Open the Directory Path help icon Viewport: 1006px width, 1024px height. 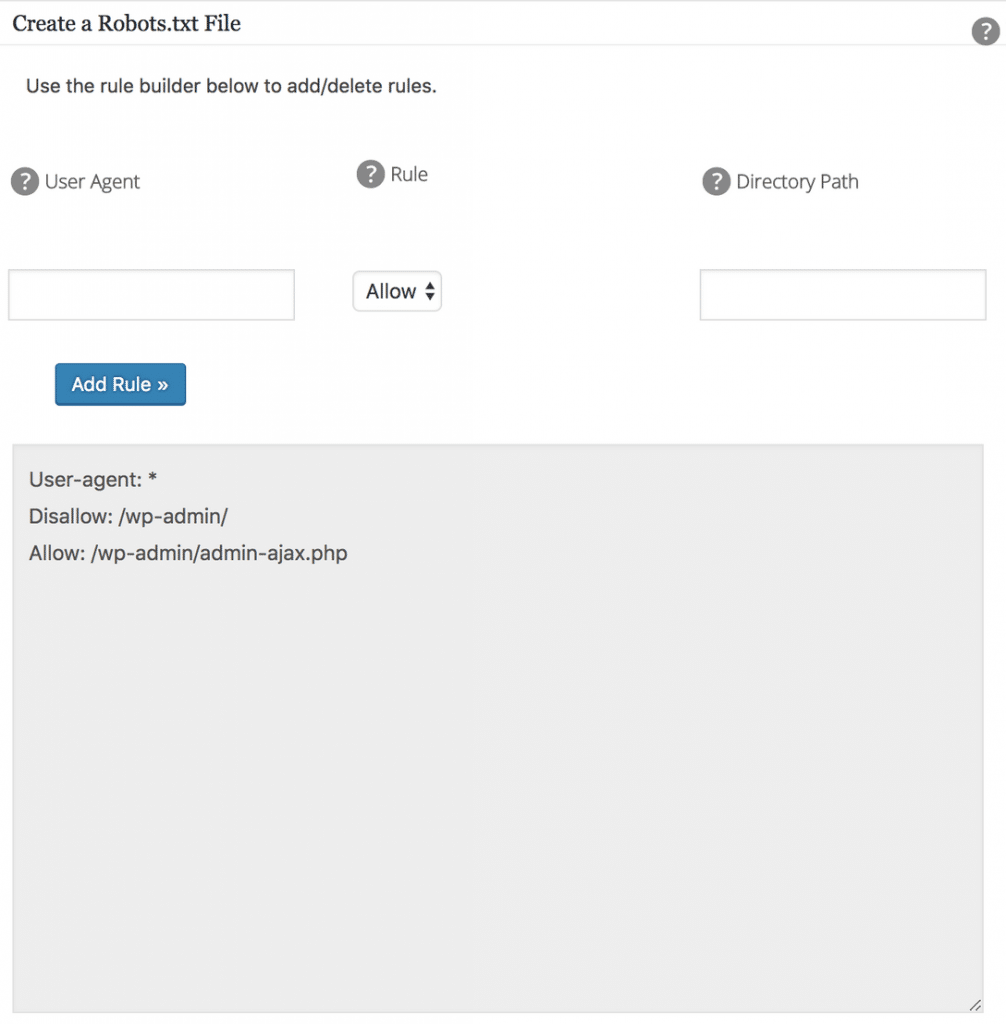tap(716, 182)
